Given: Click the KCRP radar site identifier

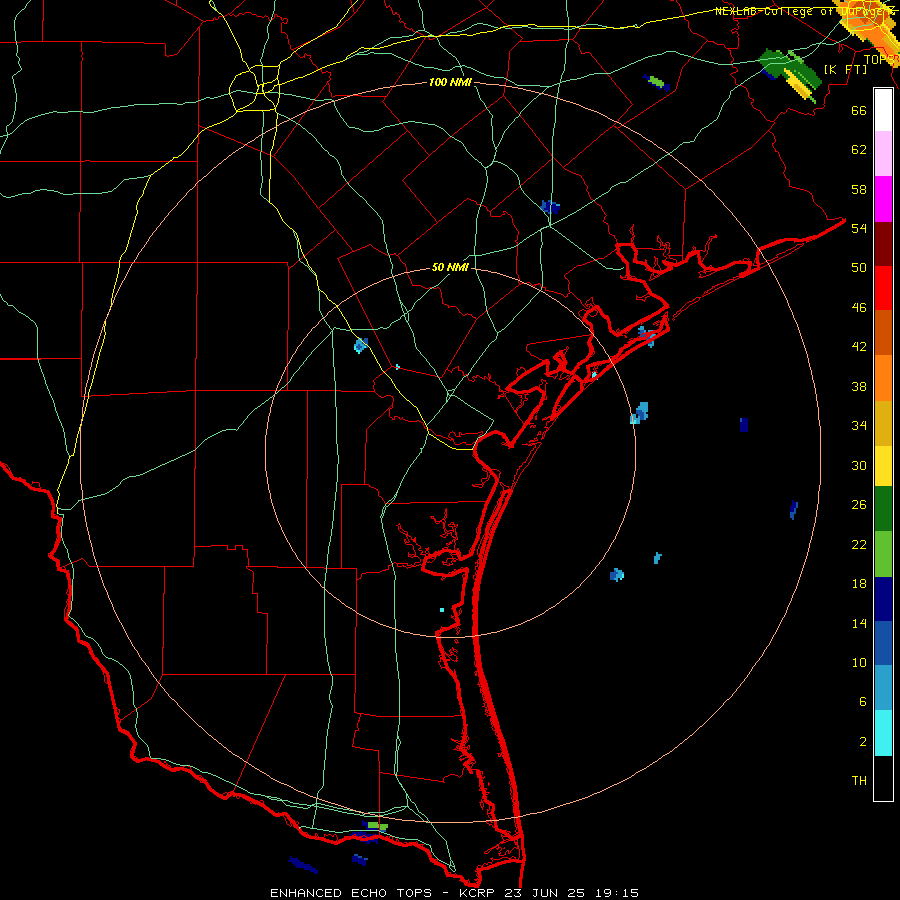Looking at the screenshot, I should tap(478, 893).
